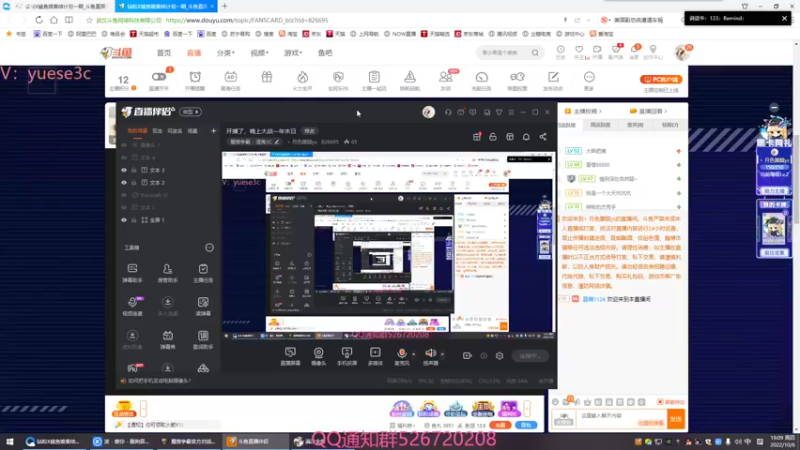Open the Windows Start button
The height and width of the screenshot is (450, 800).
[x=9, y=441]
